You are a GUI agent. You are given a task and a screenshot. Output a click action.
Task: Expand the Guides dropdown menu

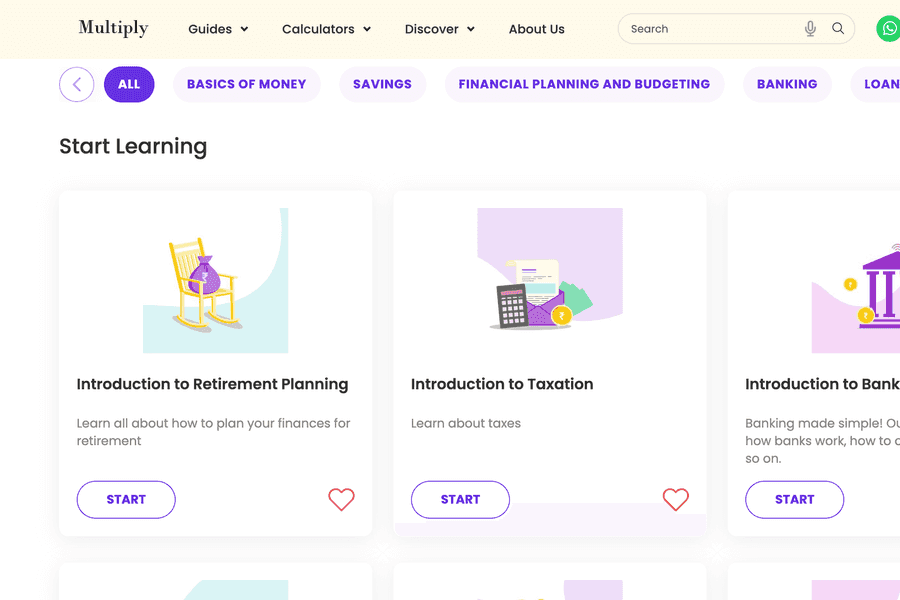click(x=218, y=29)
